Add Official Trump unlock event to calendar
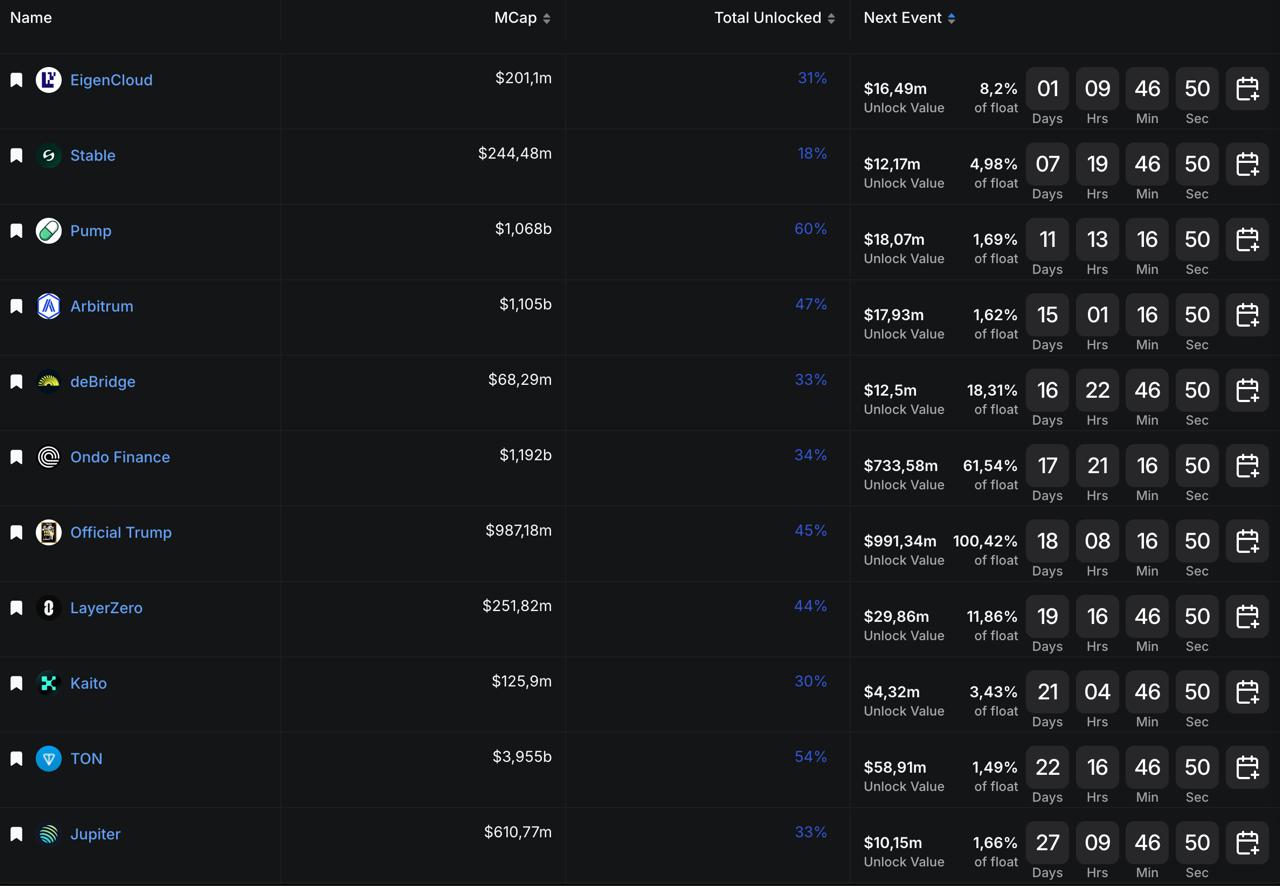 coord(1247,541)
